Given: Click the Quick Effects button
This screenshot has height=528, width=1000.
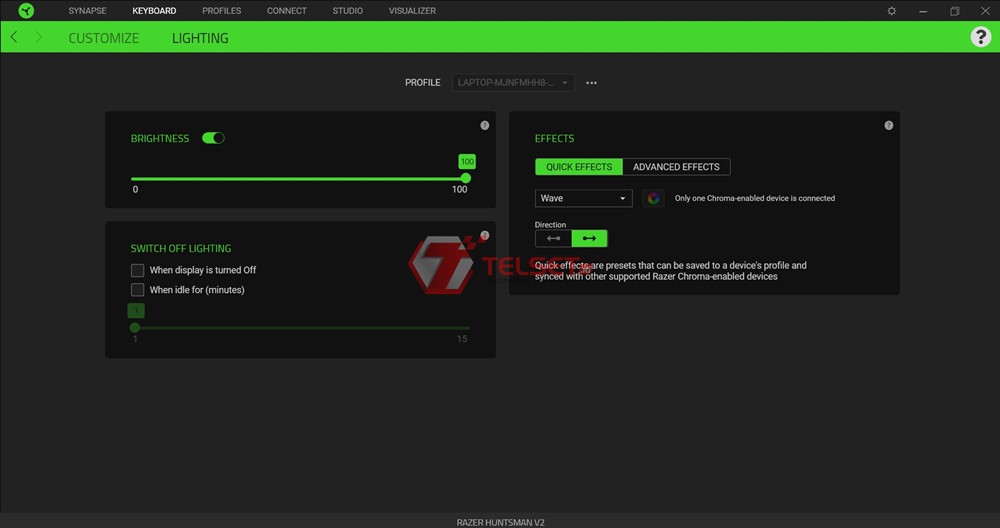Looking at the screenshot, I should 579,167.
